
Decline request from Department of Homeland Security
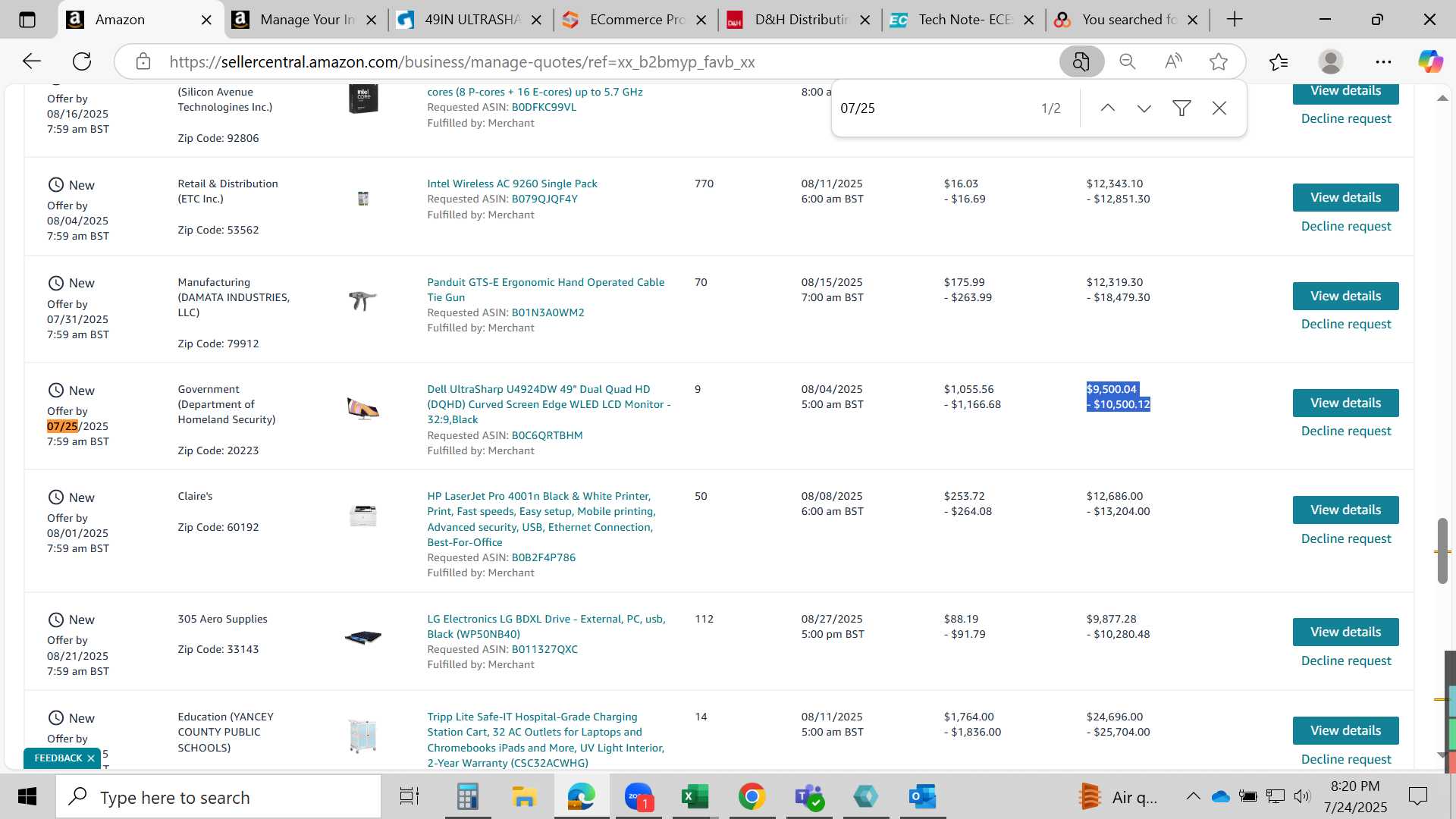tap(1346, 431)
